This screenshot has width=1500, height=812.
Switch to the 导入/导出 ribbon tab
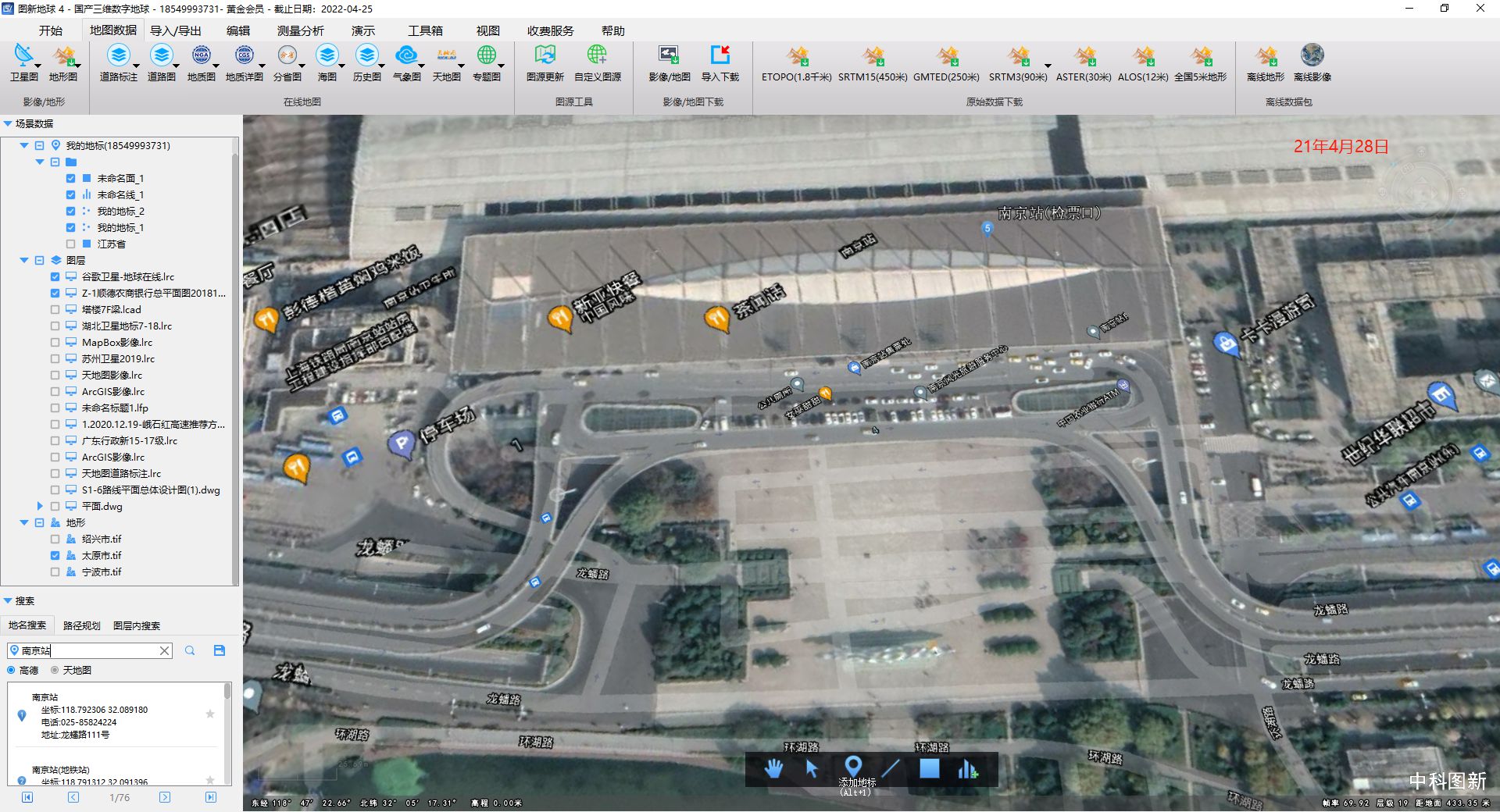click(x=176, y=30)
